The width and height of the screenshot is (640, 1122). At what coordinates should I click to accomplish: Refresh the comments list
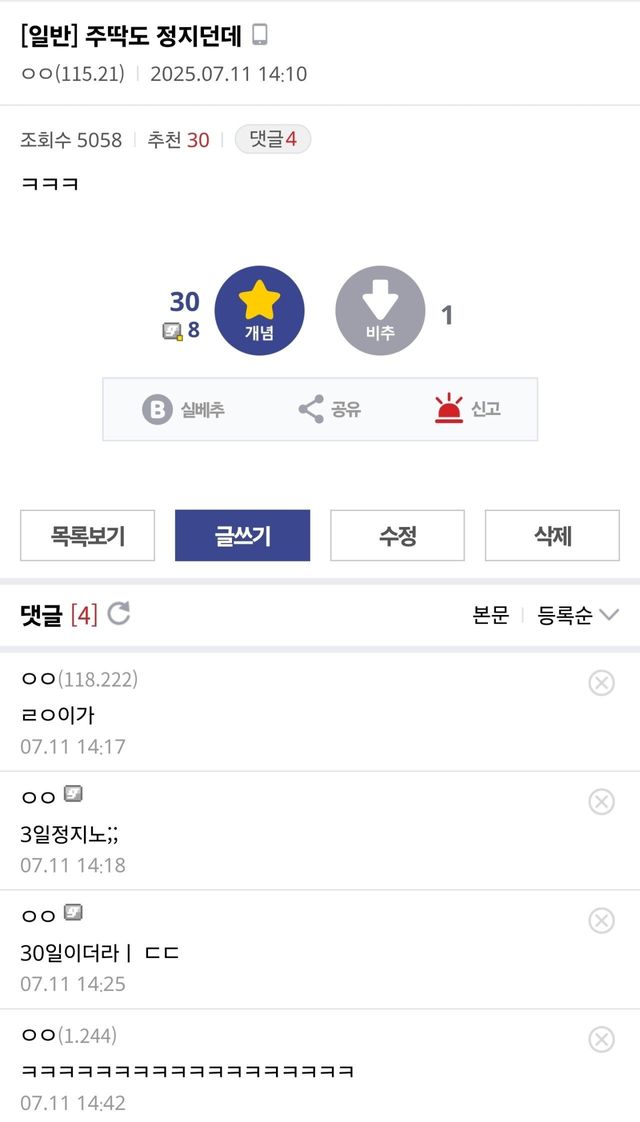[x=119, y=614]
